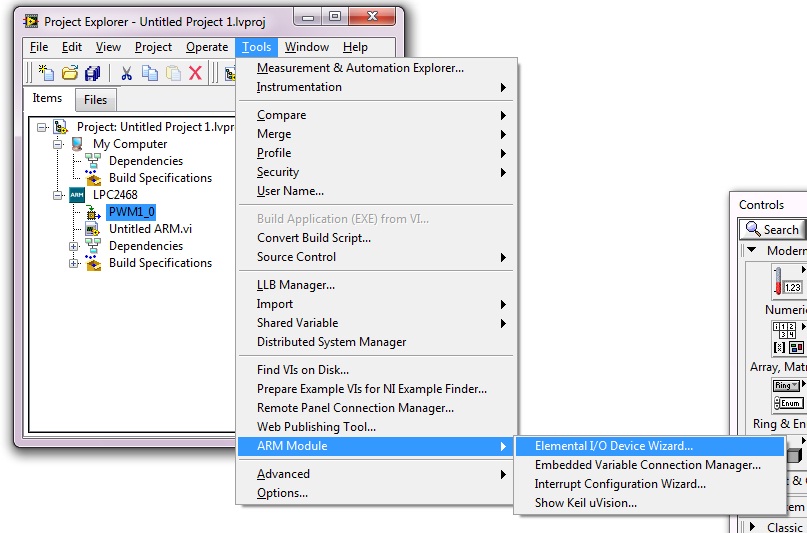The image size is (807, 533).
Task: Open the Compare submenu
Action: (x=378, y=115)
